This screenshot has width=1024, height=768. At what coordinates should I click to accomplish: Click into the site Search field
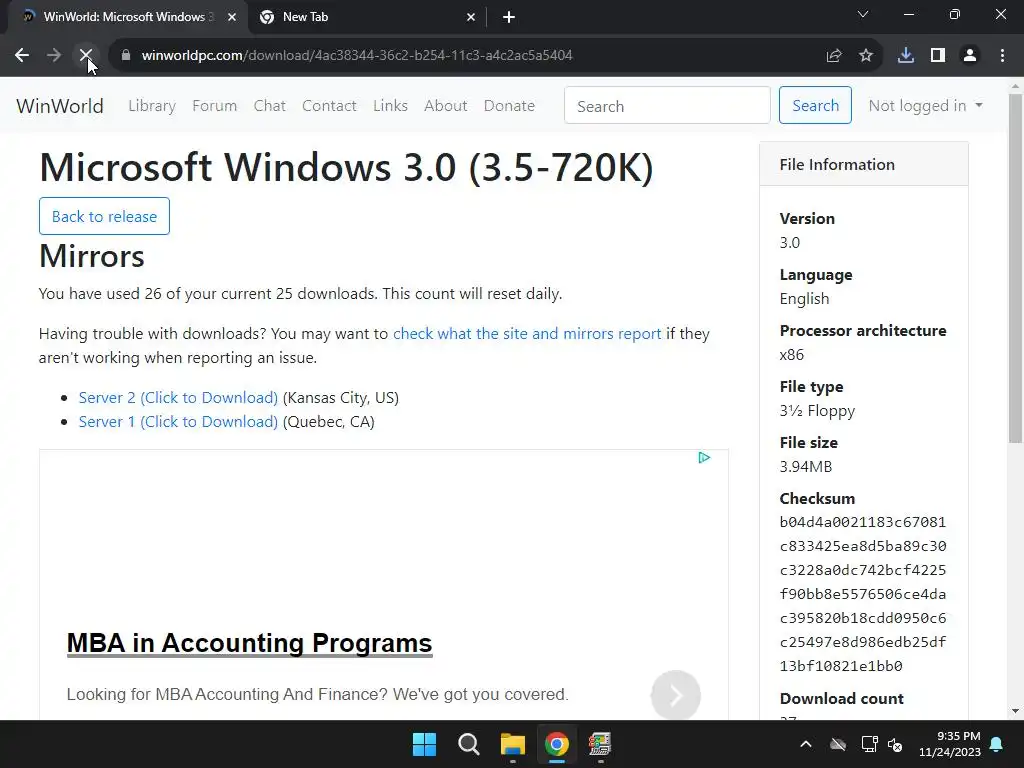coord(667,105)
